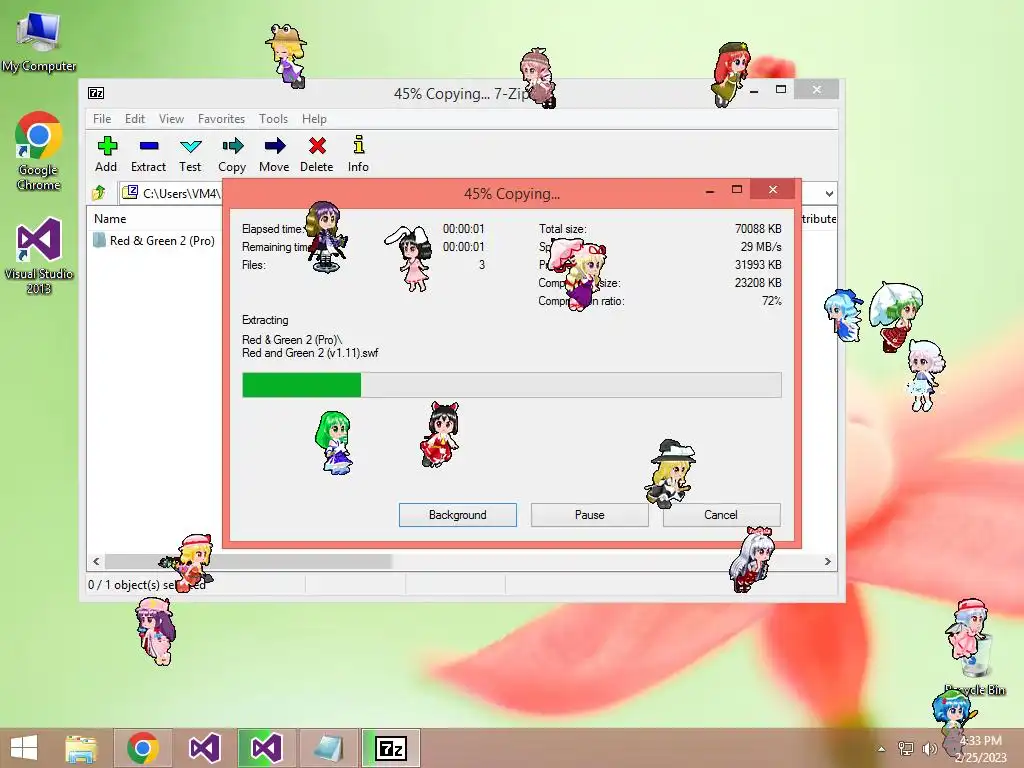Run the Test toolbar icon

coord(190,154)
